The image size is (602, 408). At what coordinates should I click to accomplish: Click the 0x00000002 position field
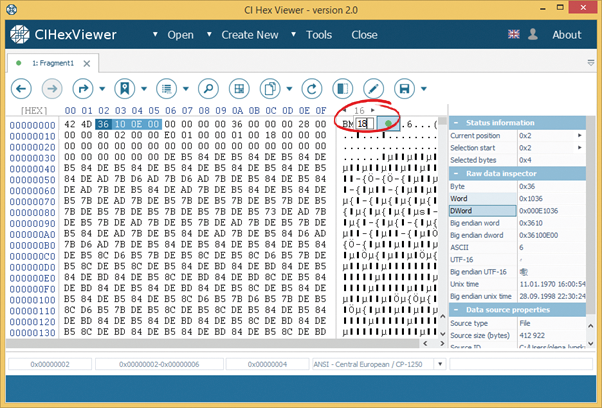click(50, 364)
